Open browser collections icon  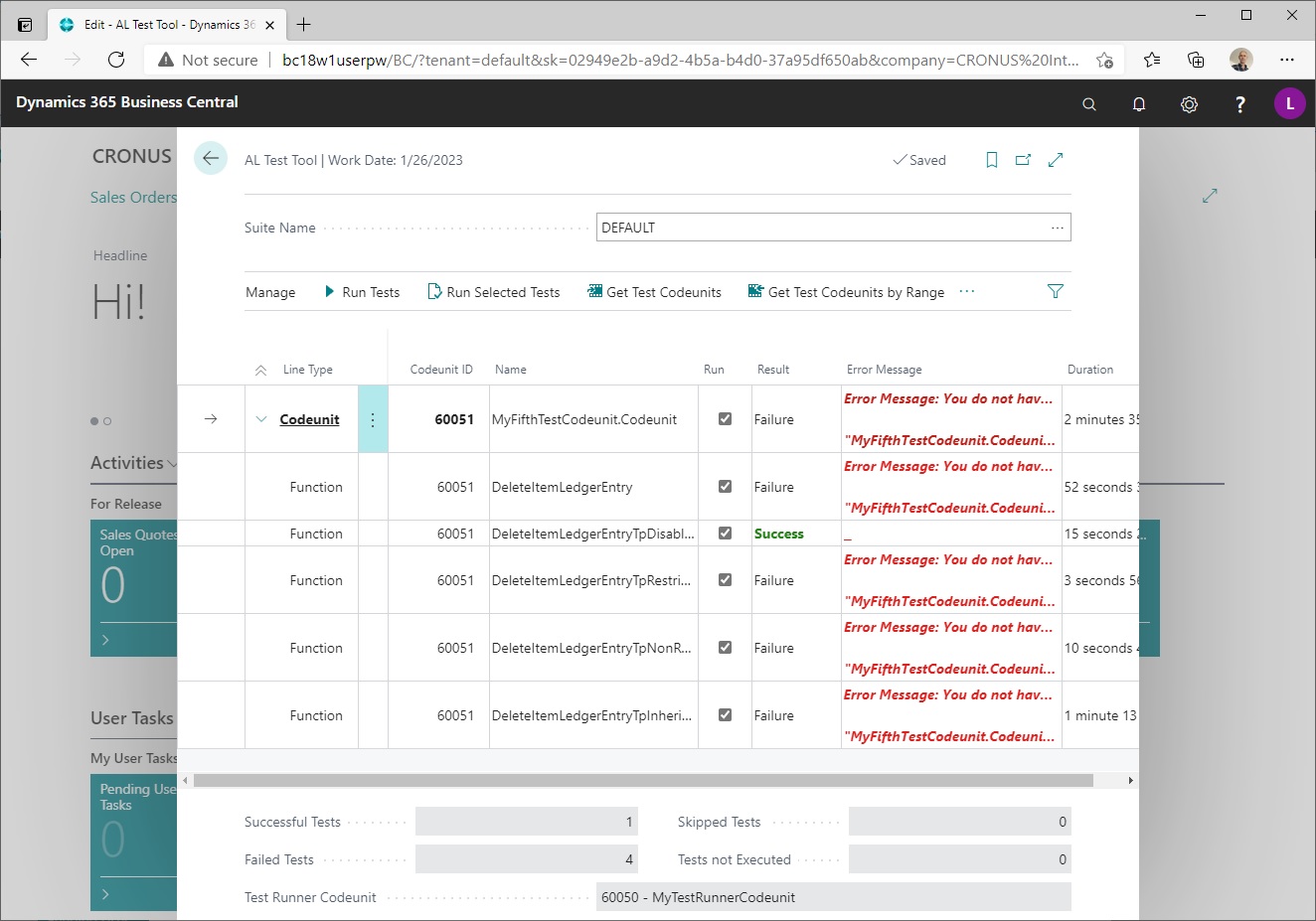coord(1197,60)
